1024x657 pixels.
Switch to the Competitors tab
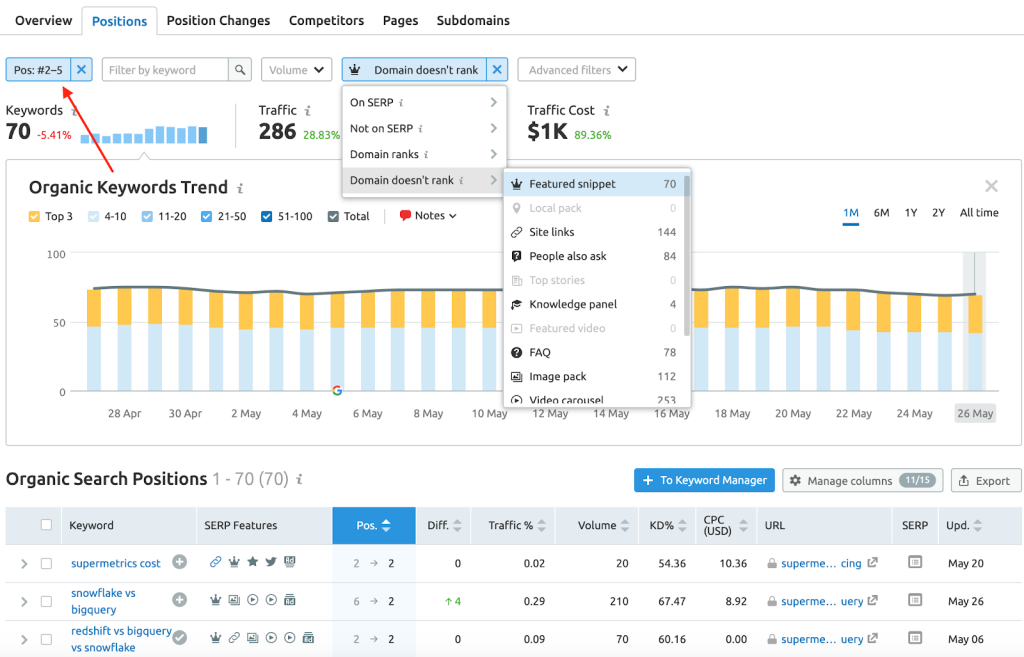[x=327, y=21]
